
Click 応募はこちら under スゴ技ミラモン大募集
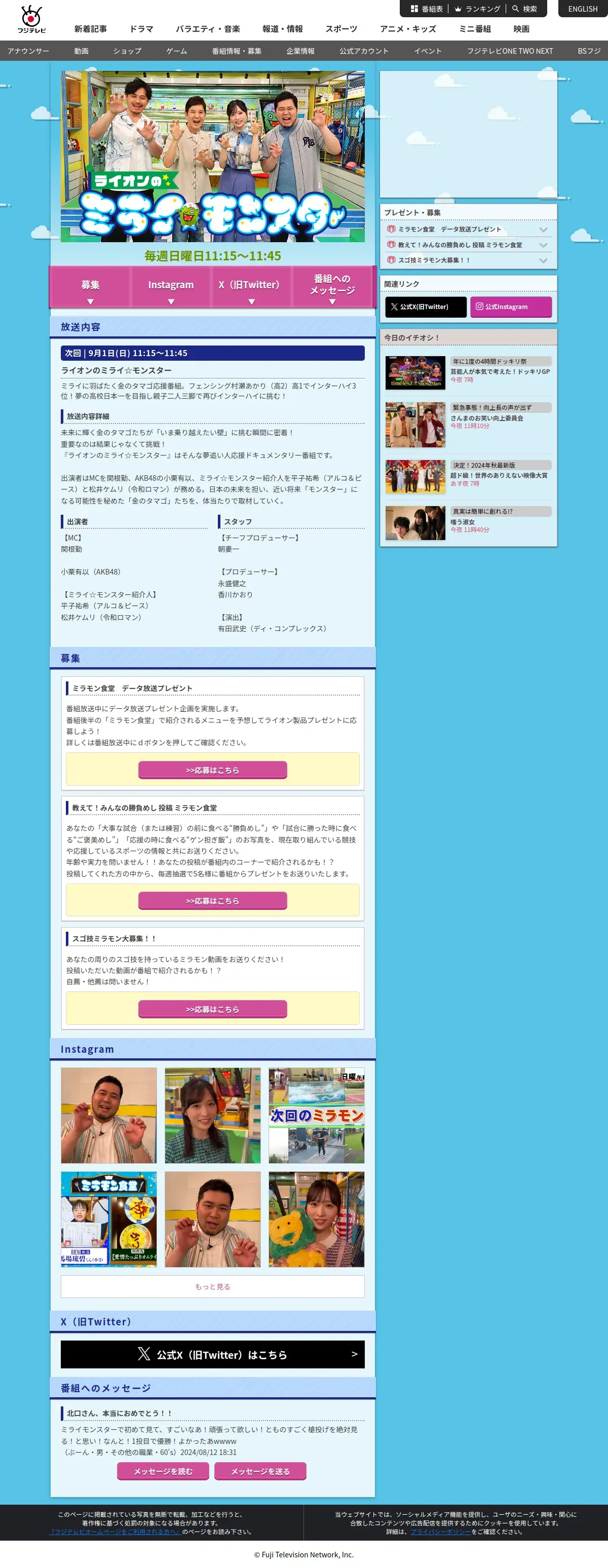point(212,1009)
